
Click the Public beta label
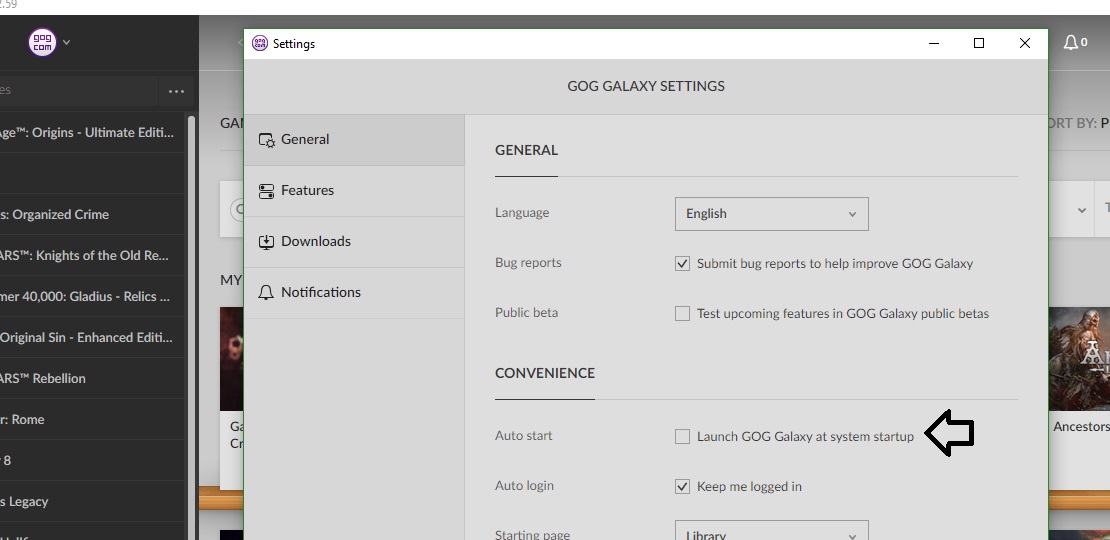(527, 313)
